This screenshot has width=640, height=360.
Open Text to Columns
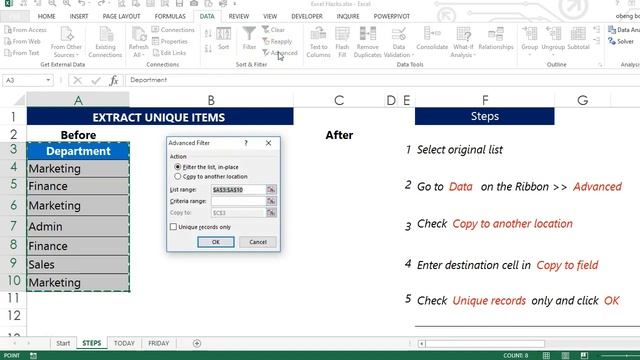[x=318, y=42]
